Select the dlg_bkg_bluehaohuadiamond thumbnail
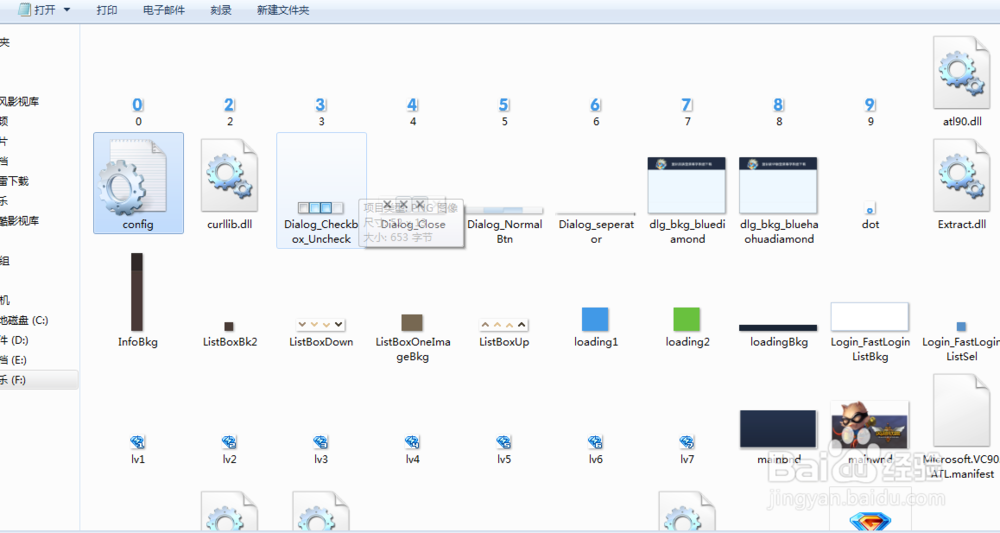The image size is (1000, 533). tap(778, 186)
